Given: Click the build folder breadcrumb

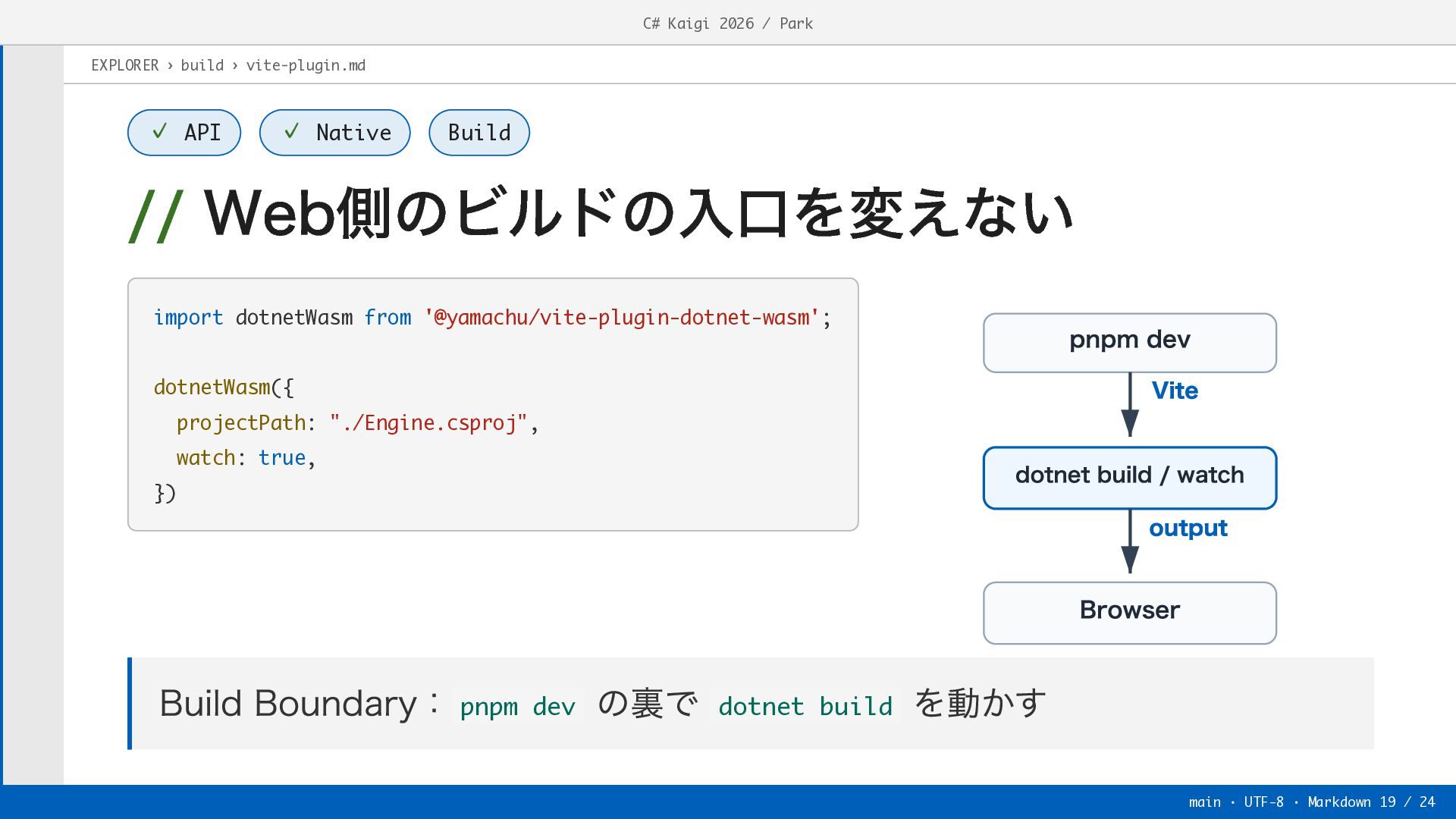Looking at the screenshot, I should [x=202, y=65].
